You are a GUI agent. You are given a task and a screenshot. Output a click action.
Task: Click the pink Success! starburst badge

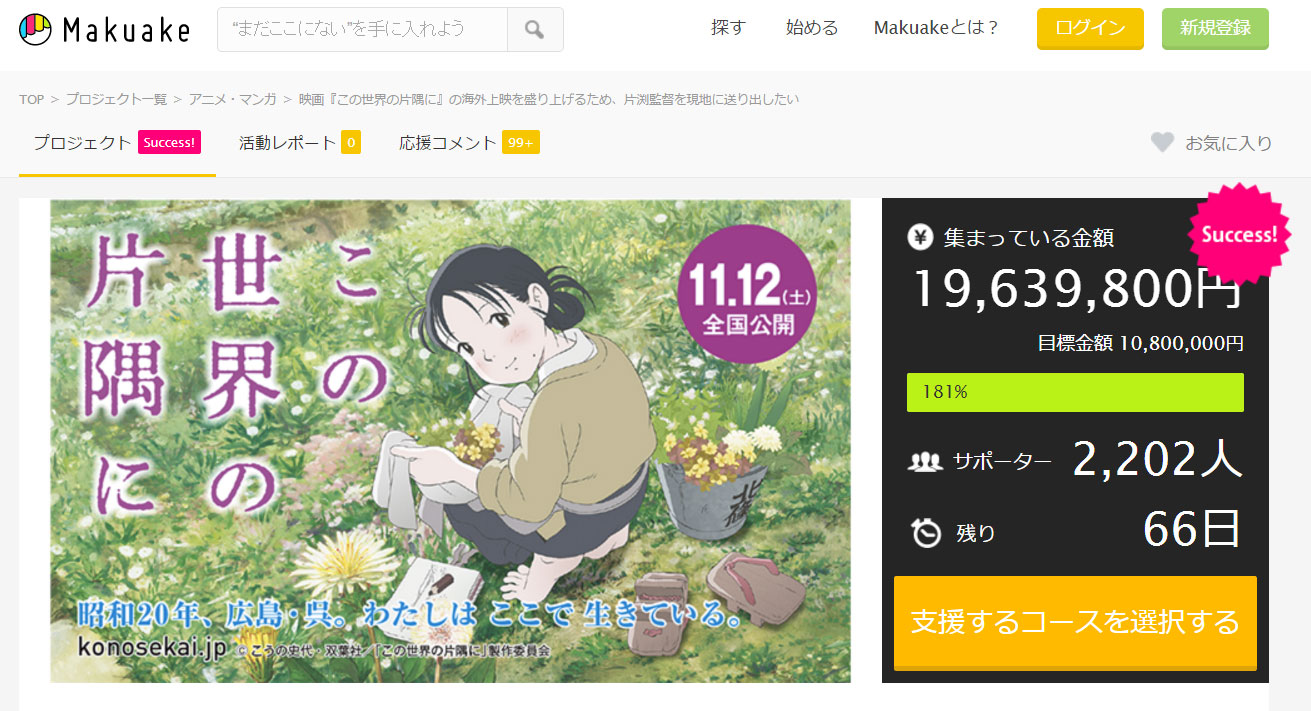1239,235
